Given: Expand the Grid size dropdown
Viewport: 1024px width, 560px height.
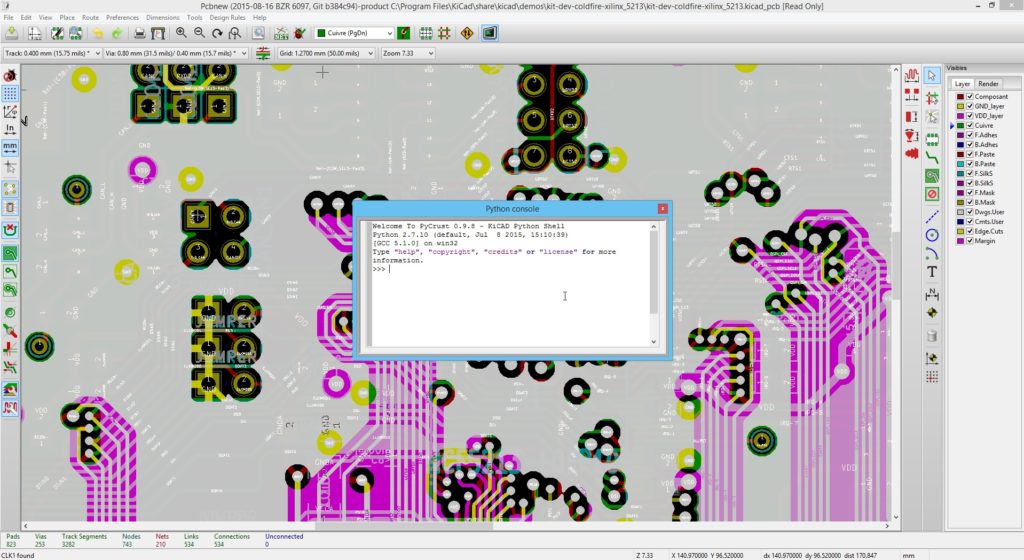Looking at the screenshot, I should pyautogui.click(x=324, y=53).
